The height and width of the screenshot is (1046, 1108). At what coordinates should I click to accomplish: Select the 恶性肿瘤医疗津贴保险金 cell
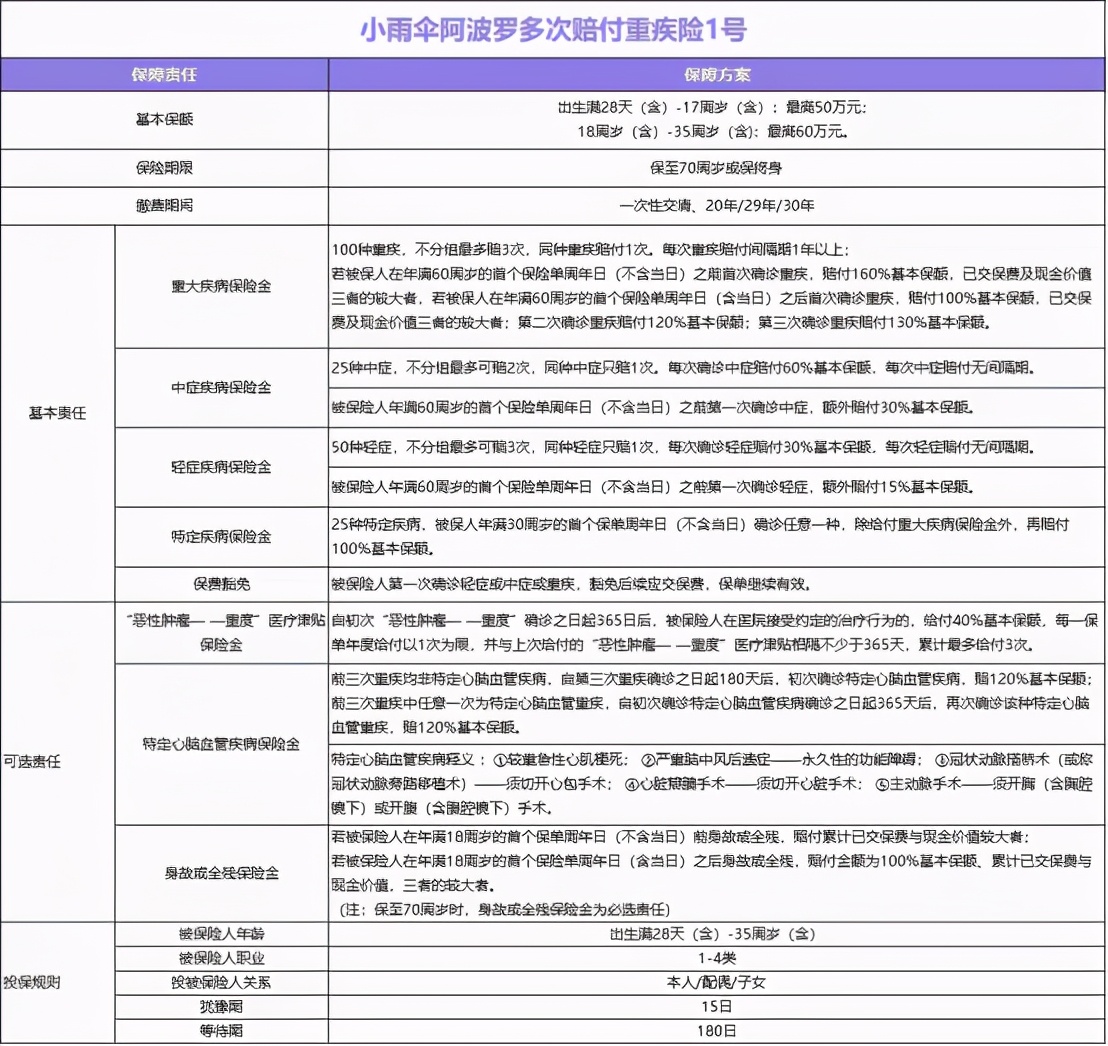221,632
